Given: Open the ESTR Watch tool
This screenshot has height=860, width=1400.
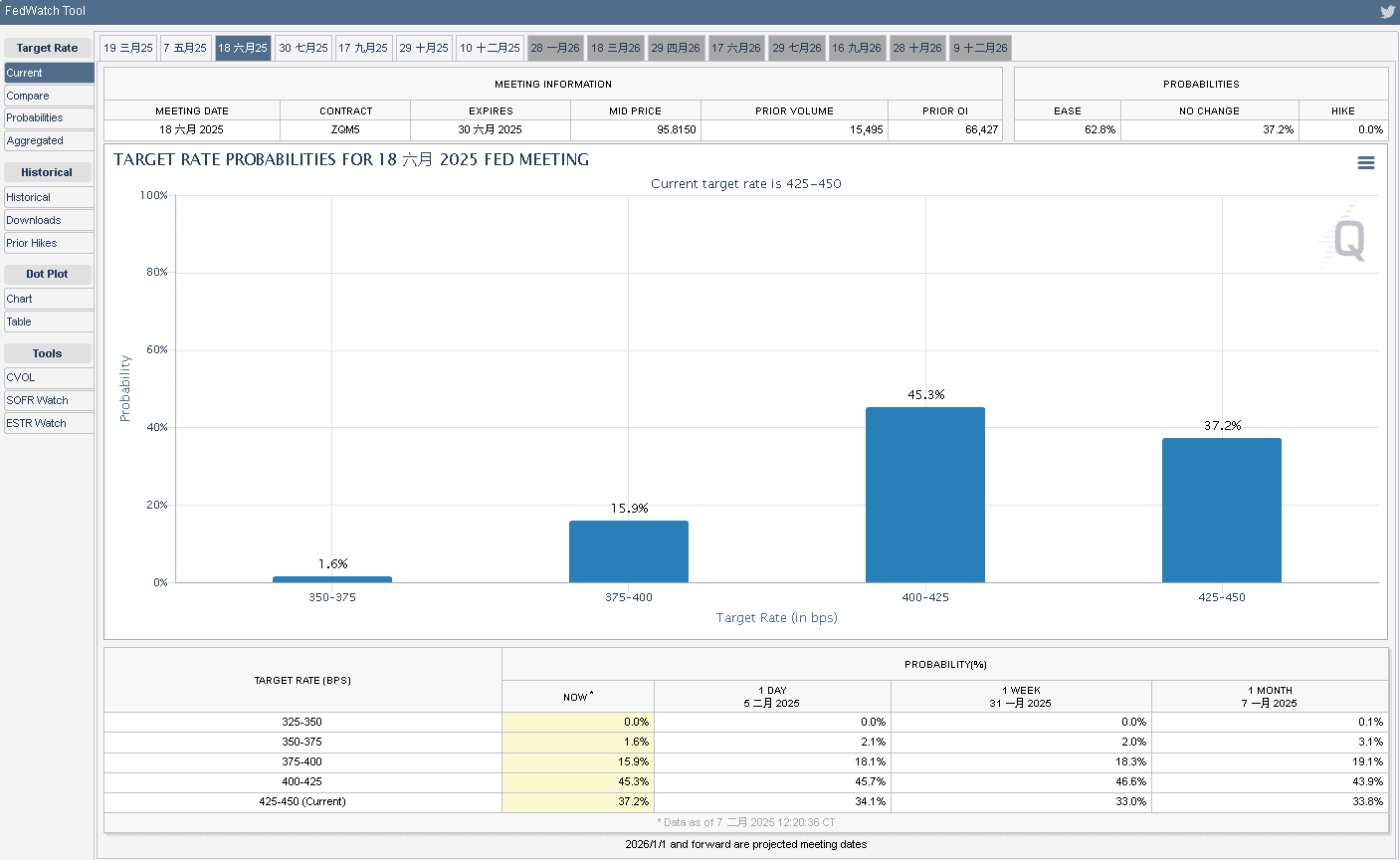Looking at the screenshot, I should pyautogui.click(x=49, y=423).
